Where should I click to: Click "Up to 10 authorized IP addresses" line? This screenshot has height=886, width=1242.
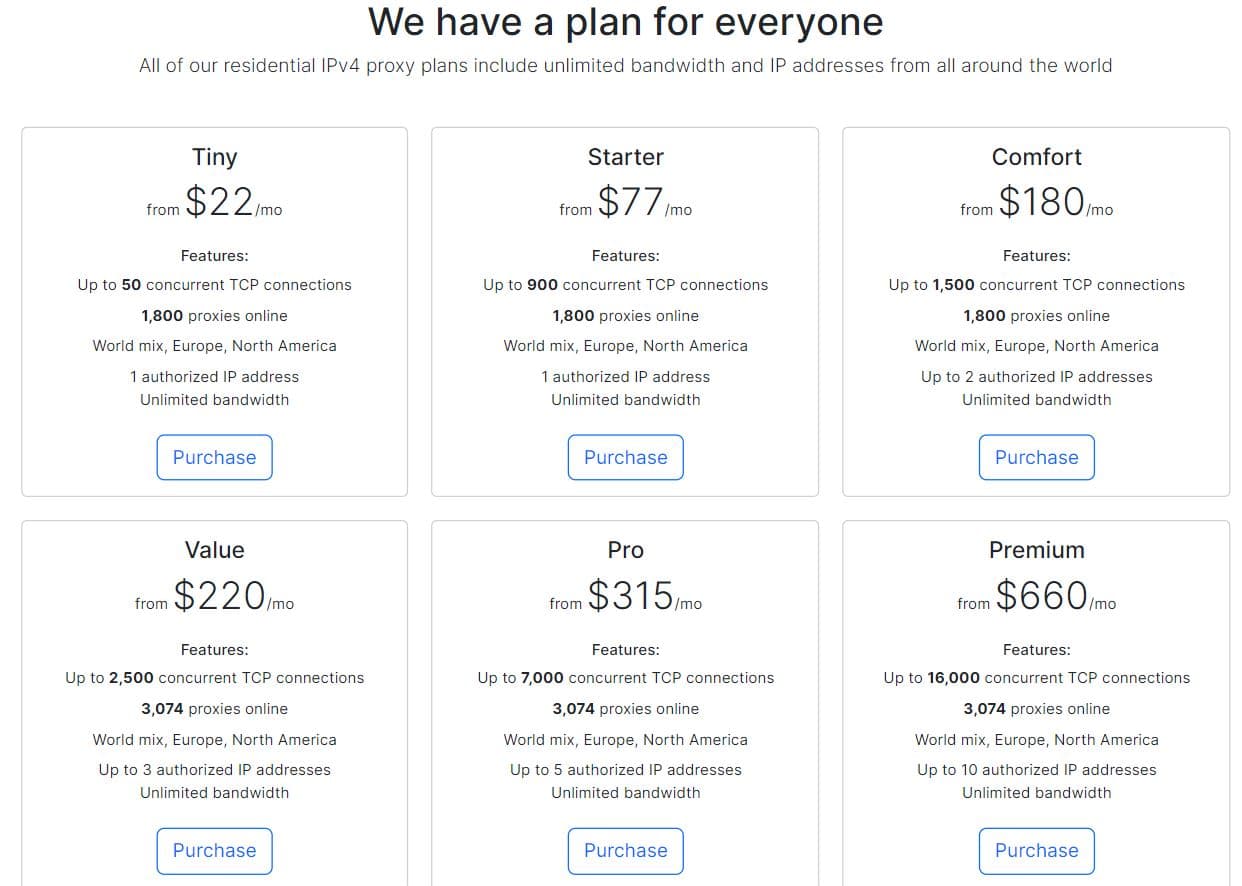click(x=1036, y=770)
